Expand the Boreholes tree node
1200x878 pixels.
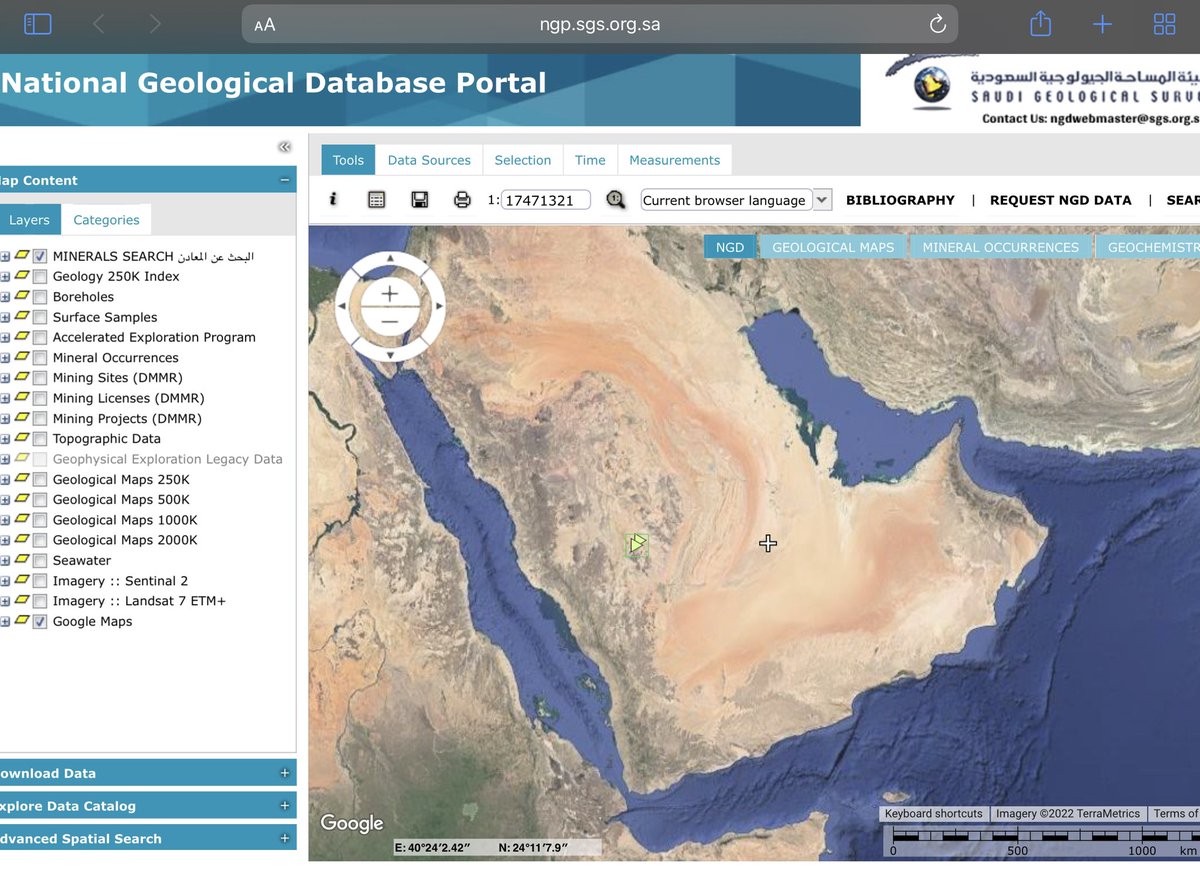coord(5,297)
